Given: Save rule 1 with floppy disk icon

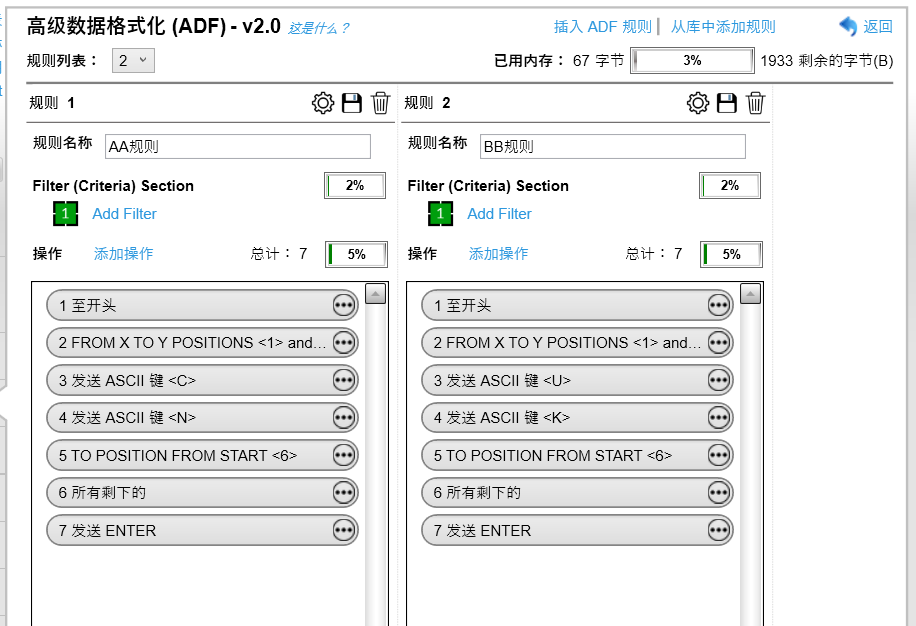Looking at the screenshot, I should [352, 103].
